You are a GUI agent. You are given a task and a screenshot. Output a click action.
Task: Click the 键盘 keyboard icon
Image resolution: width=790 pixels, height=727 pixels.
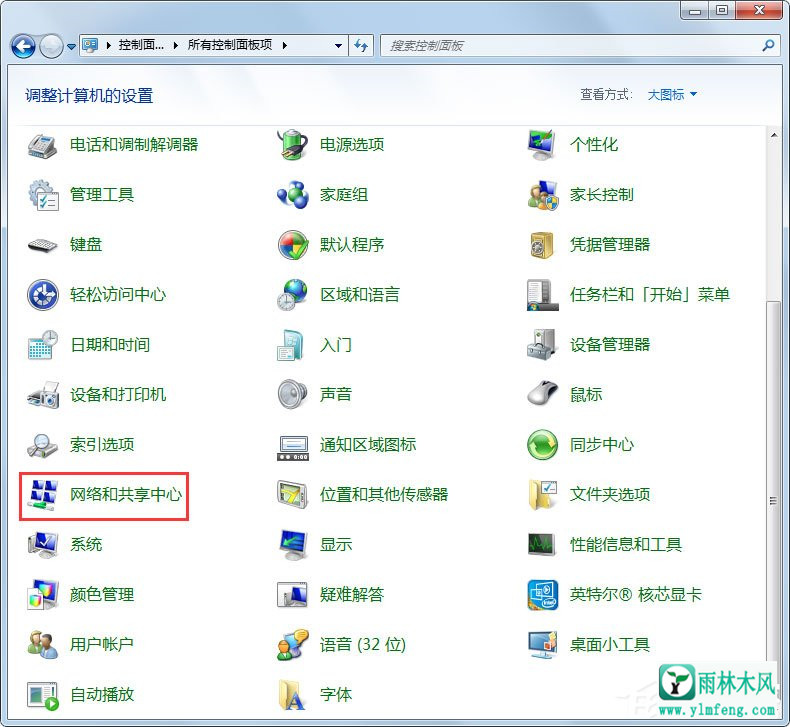click(42, 245)
